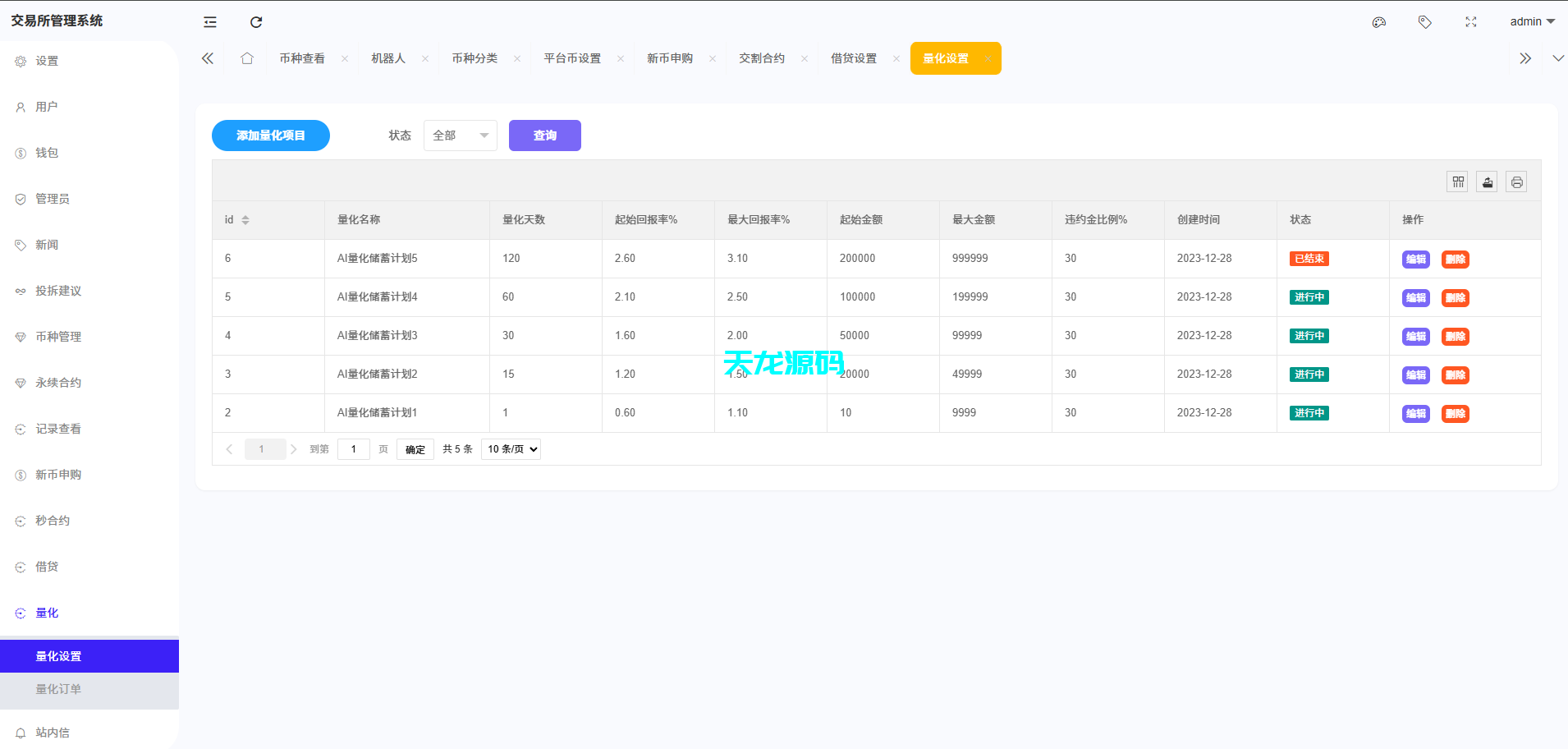Image resolution: width=1568 pixels, height=749 pixels.
Task: Open the theme palette settings icon
Action: pos(1378,22)
